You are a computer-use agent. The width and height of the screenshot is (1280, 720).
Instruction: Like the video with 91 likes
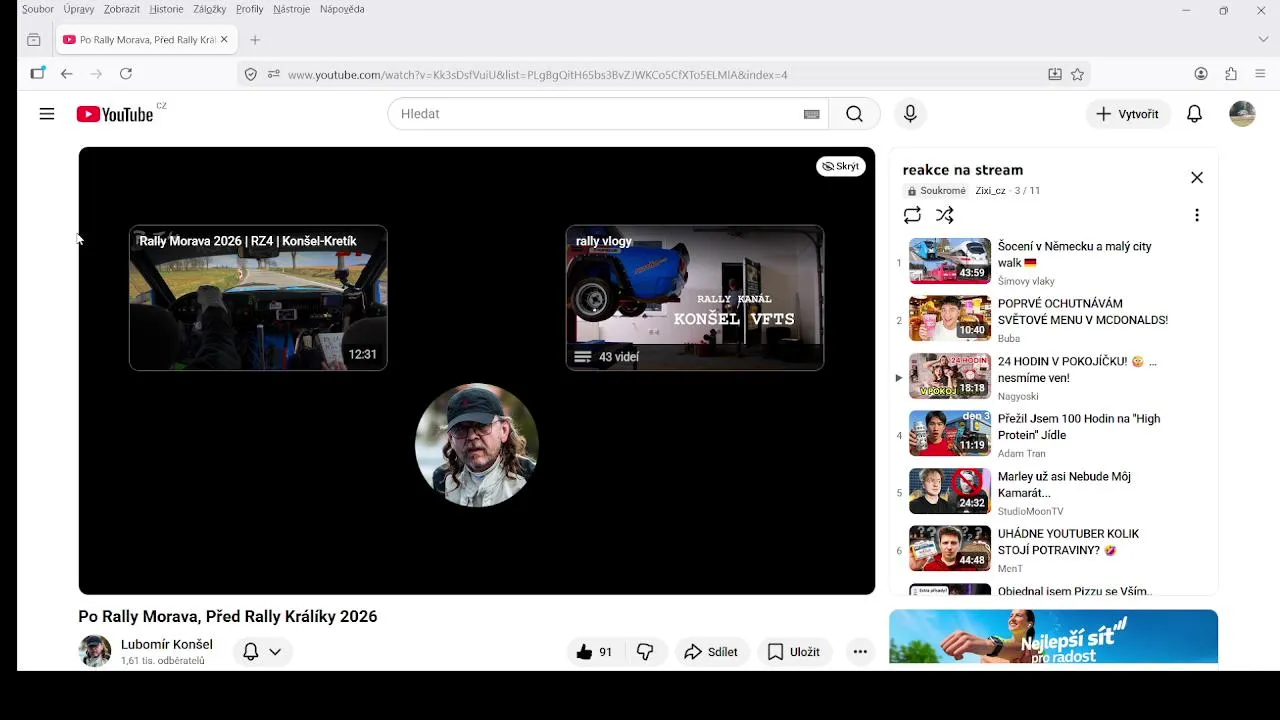coord(595,652)
